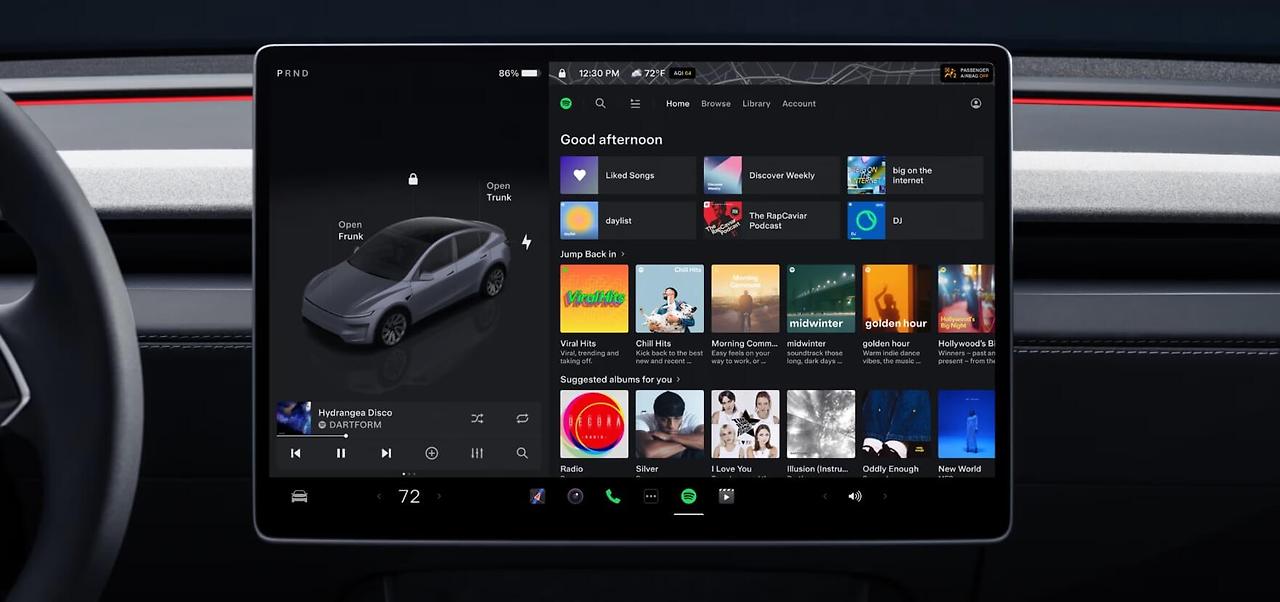Seek on the track progress bar
Screen dimensions: 1280x602
[x=408, y=435]
